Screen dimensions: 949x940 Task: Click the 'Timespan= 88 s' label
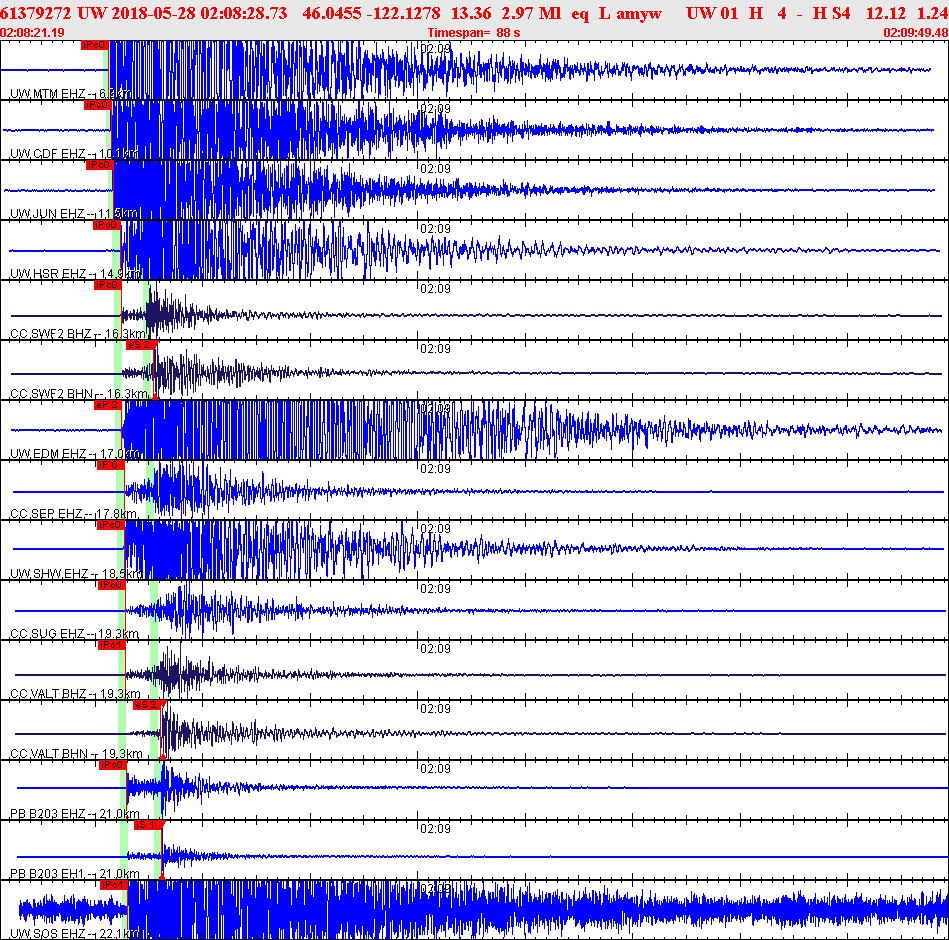coord(474,33)
